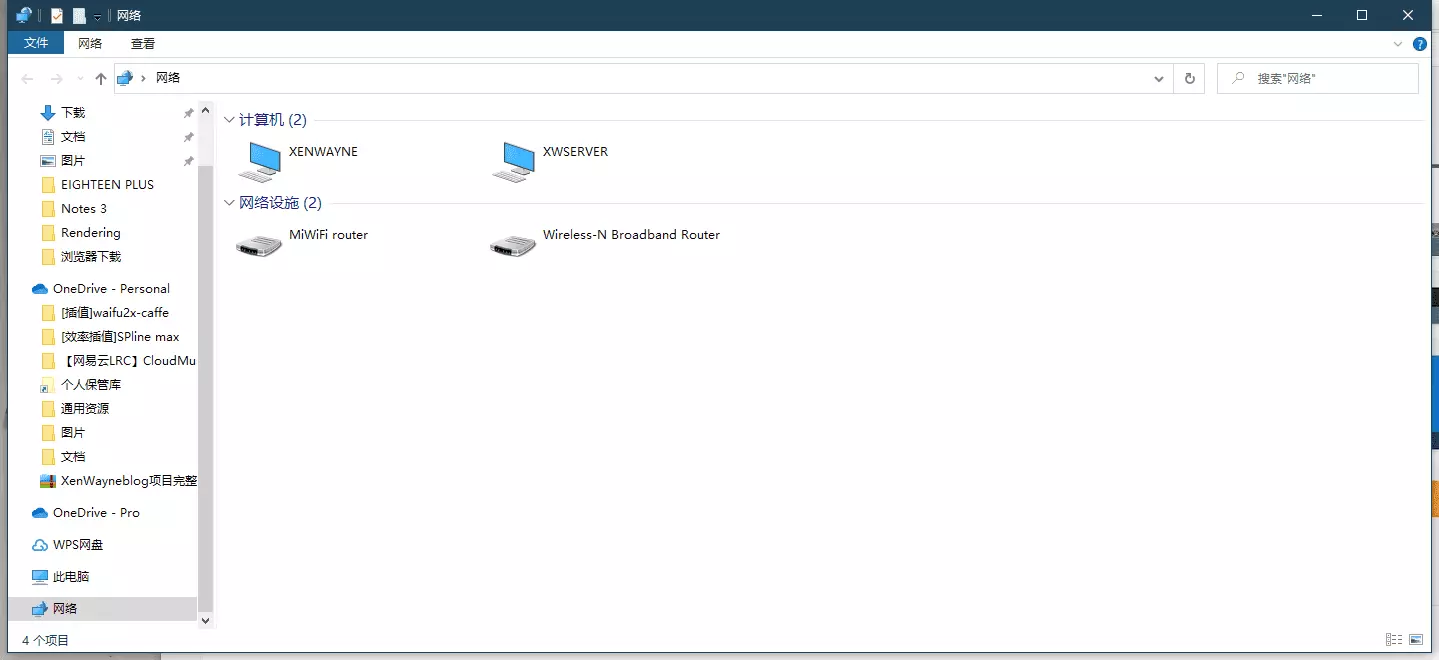This screenshot has width=1439, height=660.
Task: Open the quick access toolbar customize dropdown
Action: pyautogui.click(x=98, y=16)
